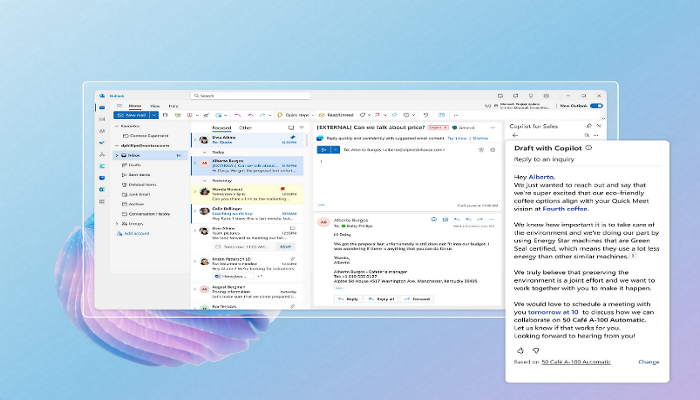Viewport: 700px width, 400px height.
Task: Give thumbs up to the Copilot draft
Action: pyautogui.click(x=520, y=351)
